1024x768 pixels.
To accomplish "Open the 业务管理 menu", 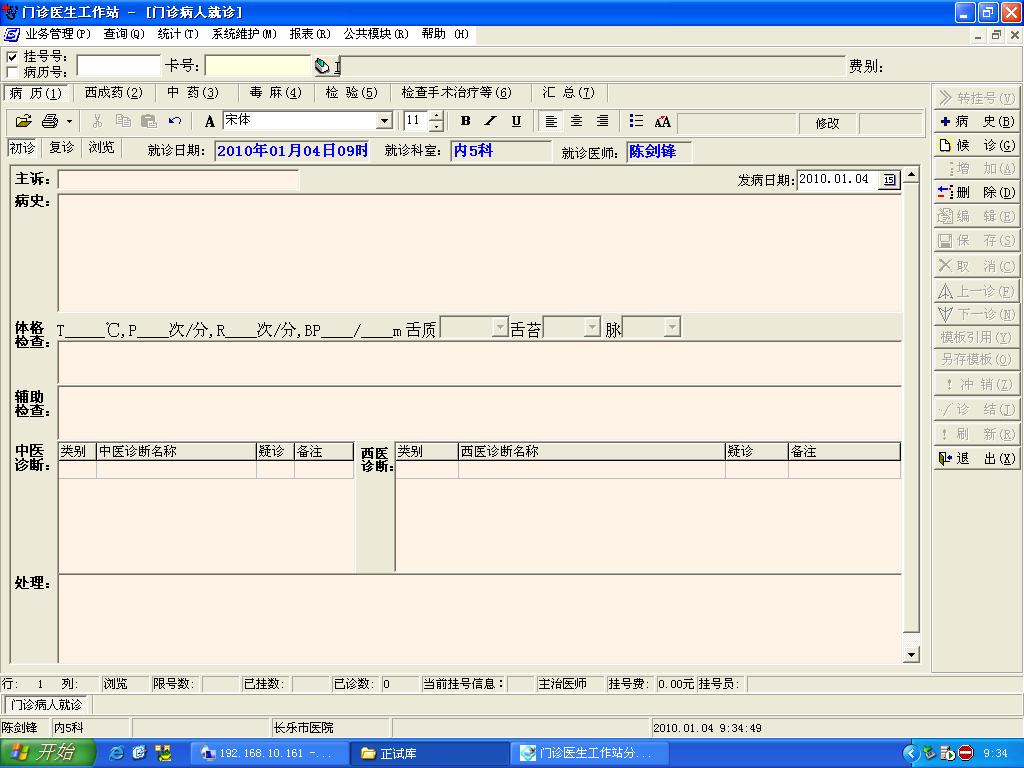I will (x=57, y=34).
